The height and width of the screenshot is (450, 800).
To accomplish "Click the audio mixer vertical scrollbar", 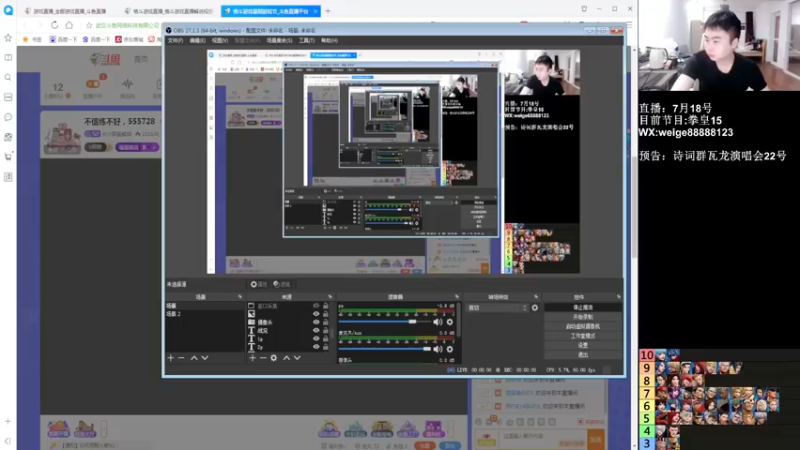I will 458,319.
